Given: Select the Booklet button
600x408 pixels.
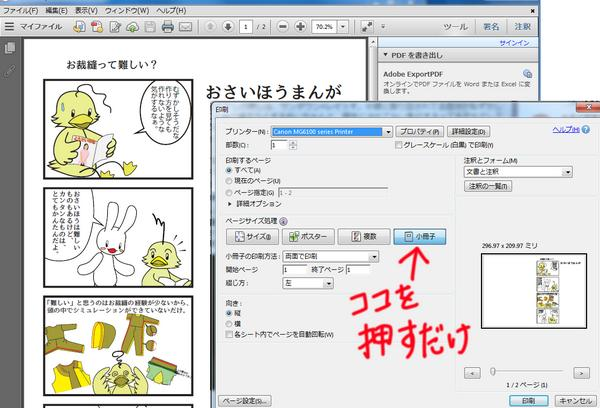Looking at the screenshot, I should (420, 237).
